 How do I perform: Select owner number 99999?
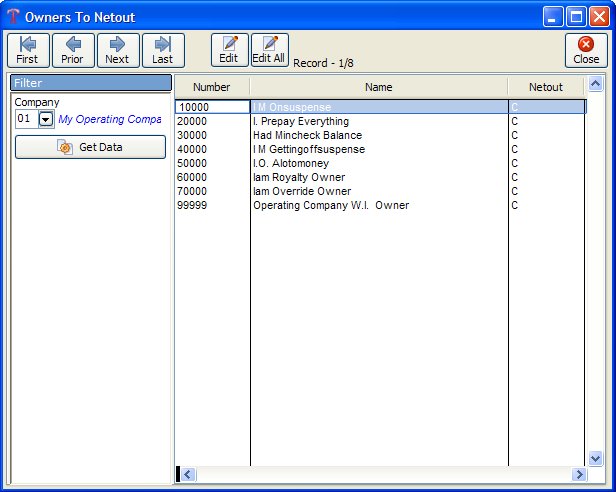(192, 205)
